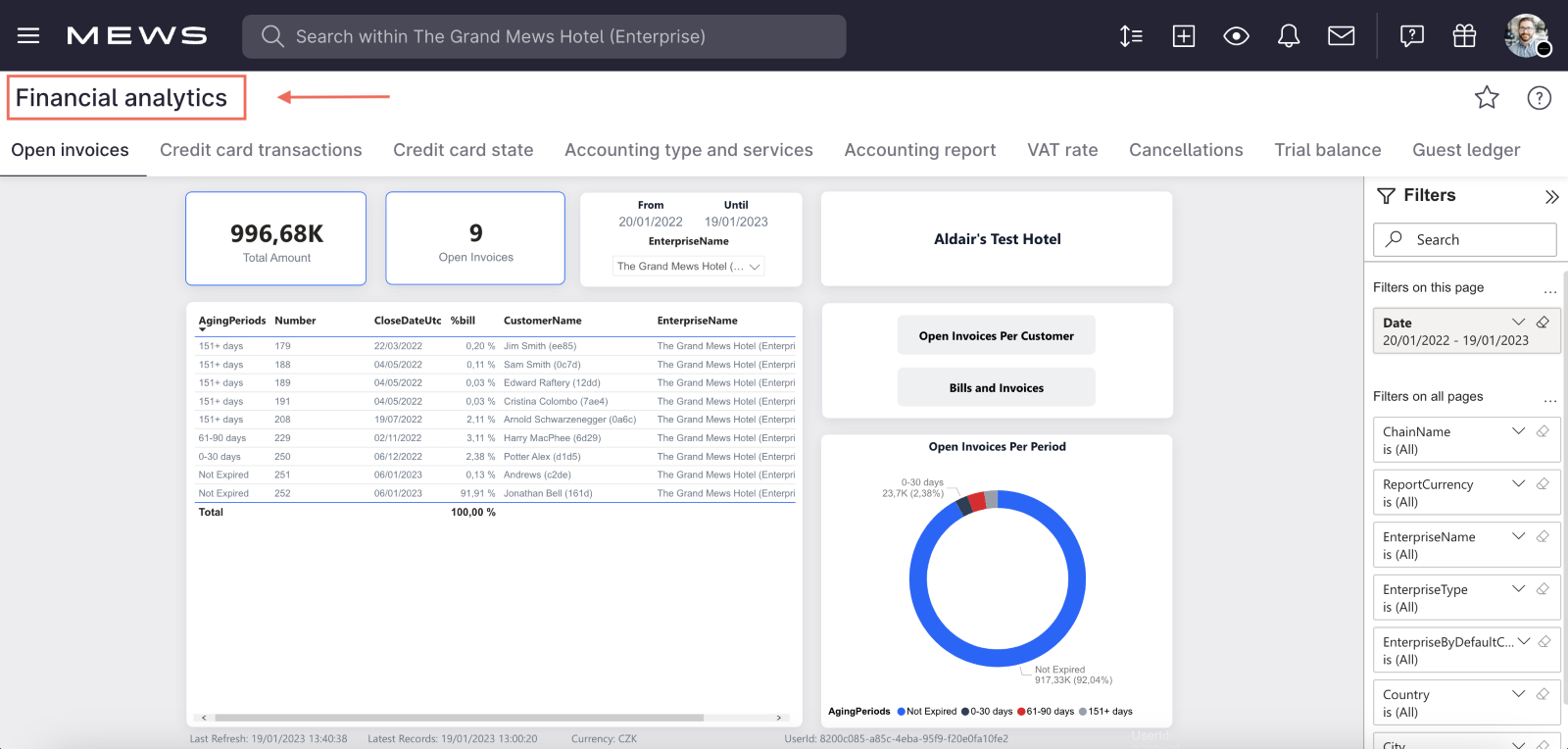
Task: Toggle the favorite star for this page
Action: coord(1487,97)
